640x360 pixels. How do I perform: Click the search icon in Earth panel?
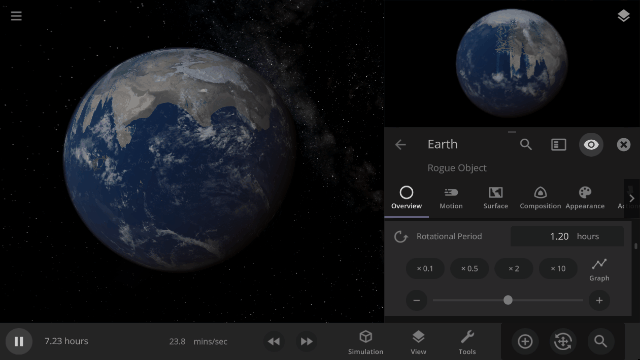tap(526, 144)
